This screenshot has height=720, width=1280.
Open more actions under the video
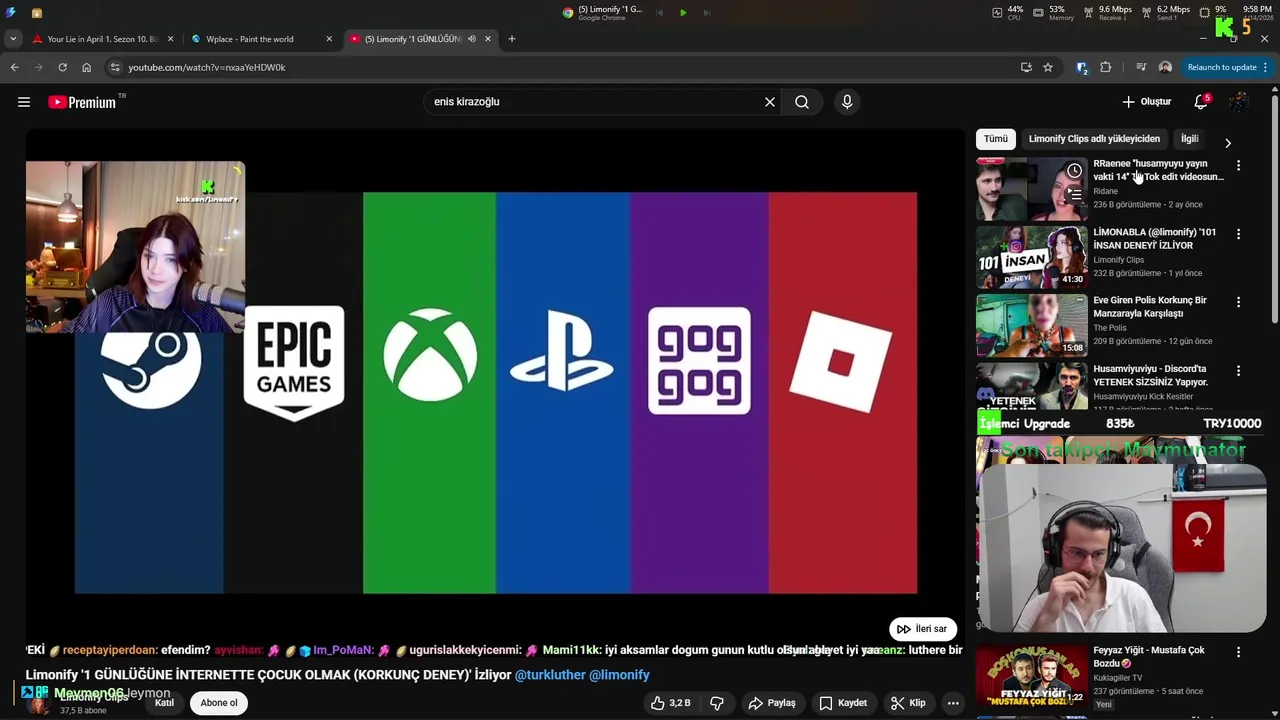click(953, 703)
